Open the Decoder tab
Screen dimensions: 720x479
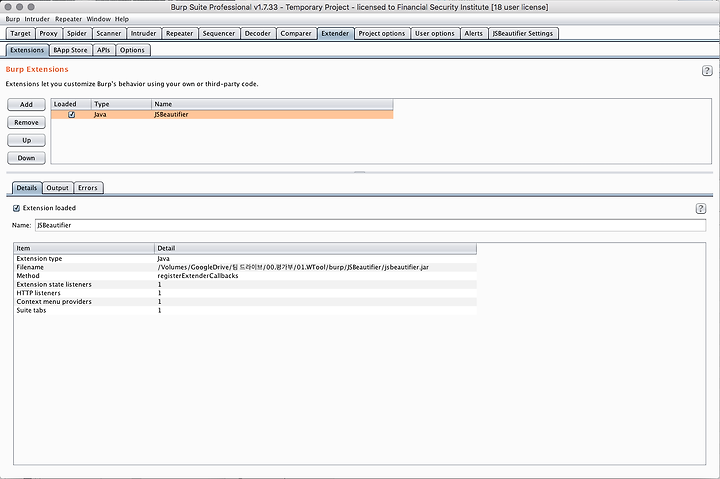pyautogui.click(x=258, y=34)
